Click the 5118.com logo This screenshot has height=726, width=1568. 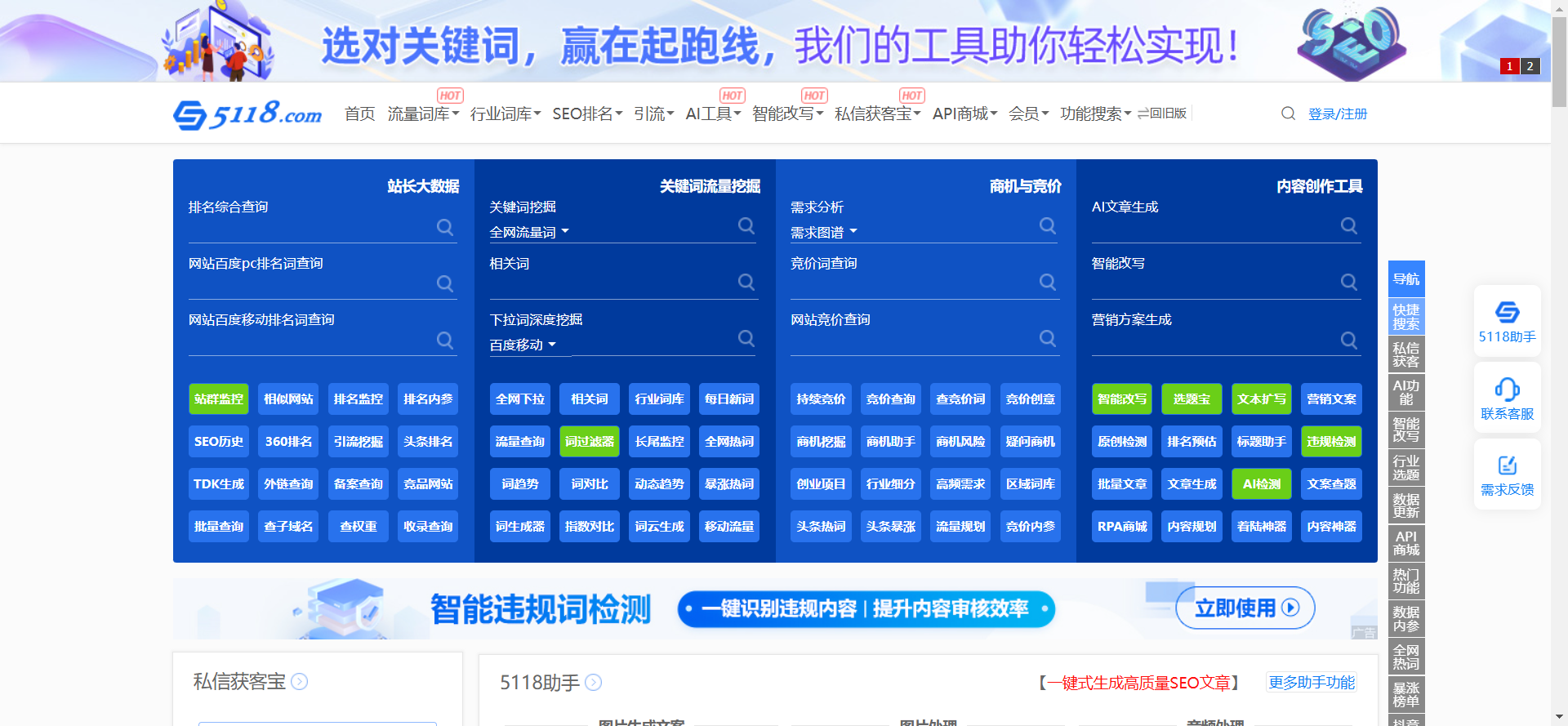point(247,114)
